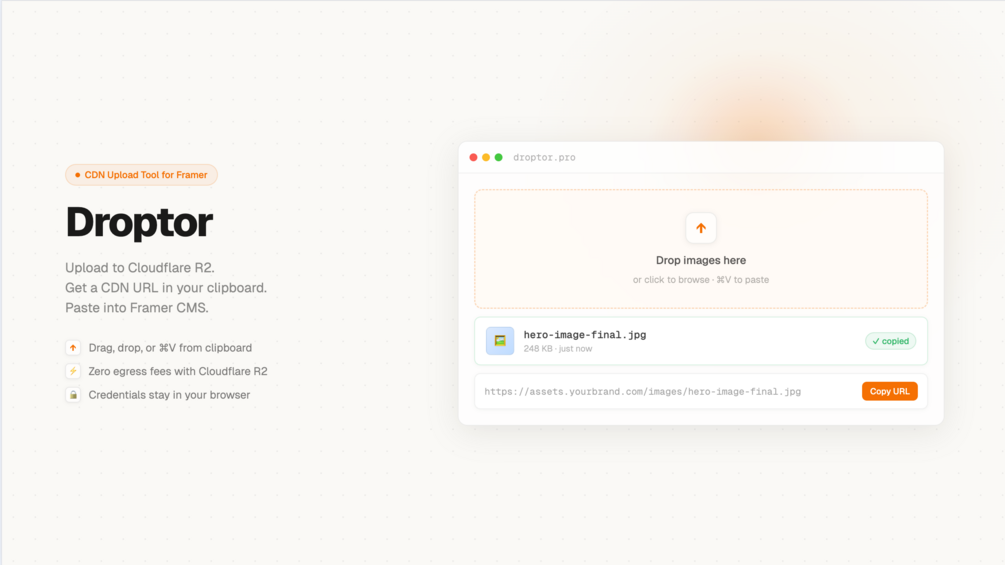Screen dimensions: 1005x565
Task: Click the CDN Upload Tool for Framer badge
Action: (141, 175)
